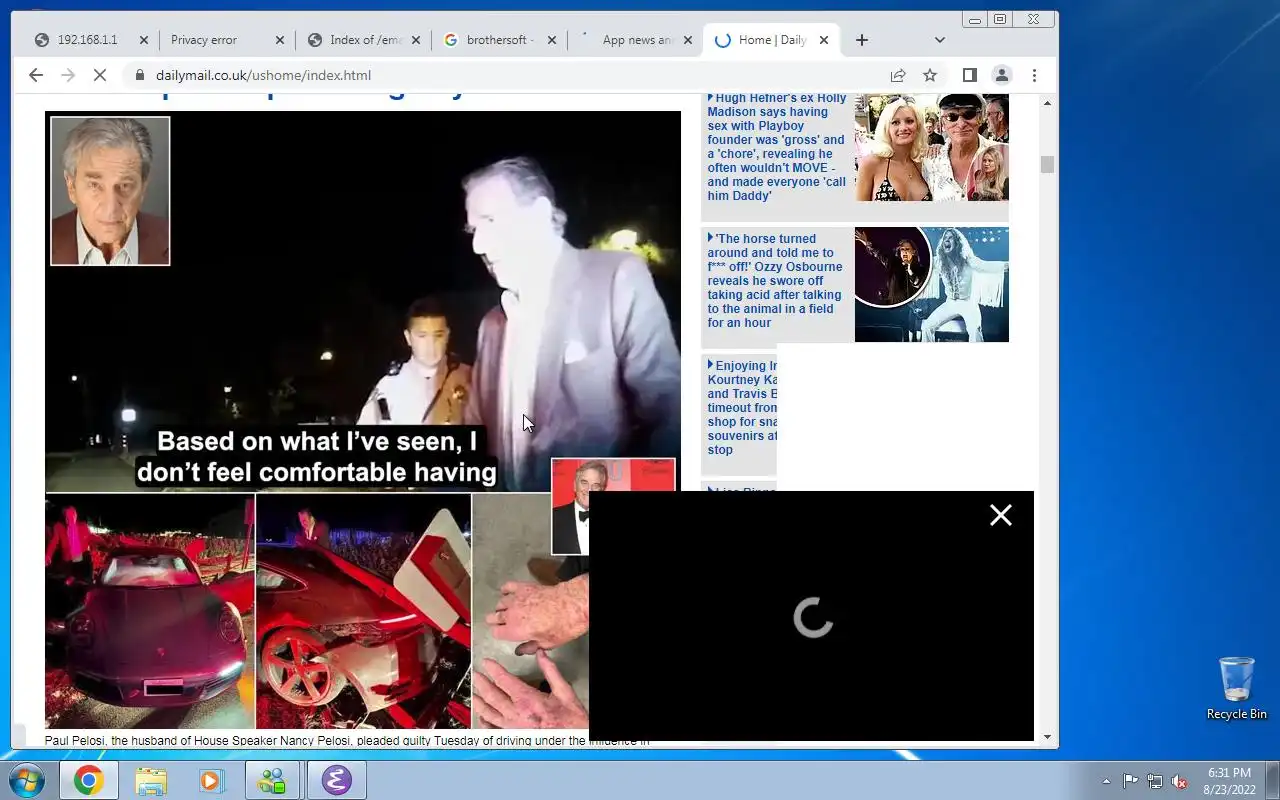Open Windows Explorer from taskbar
The height and width of the screenshot is (800, 1280).
click(x=151, y=780)
